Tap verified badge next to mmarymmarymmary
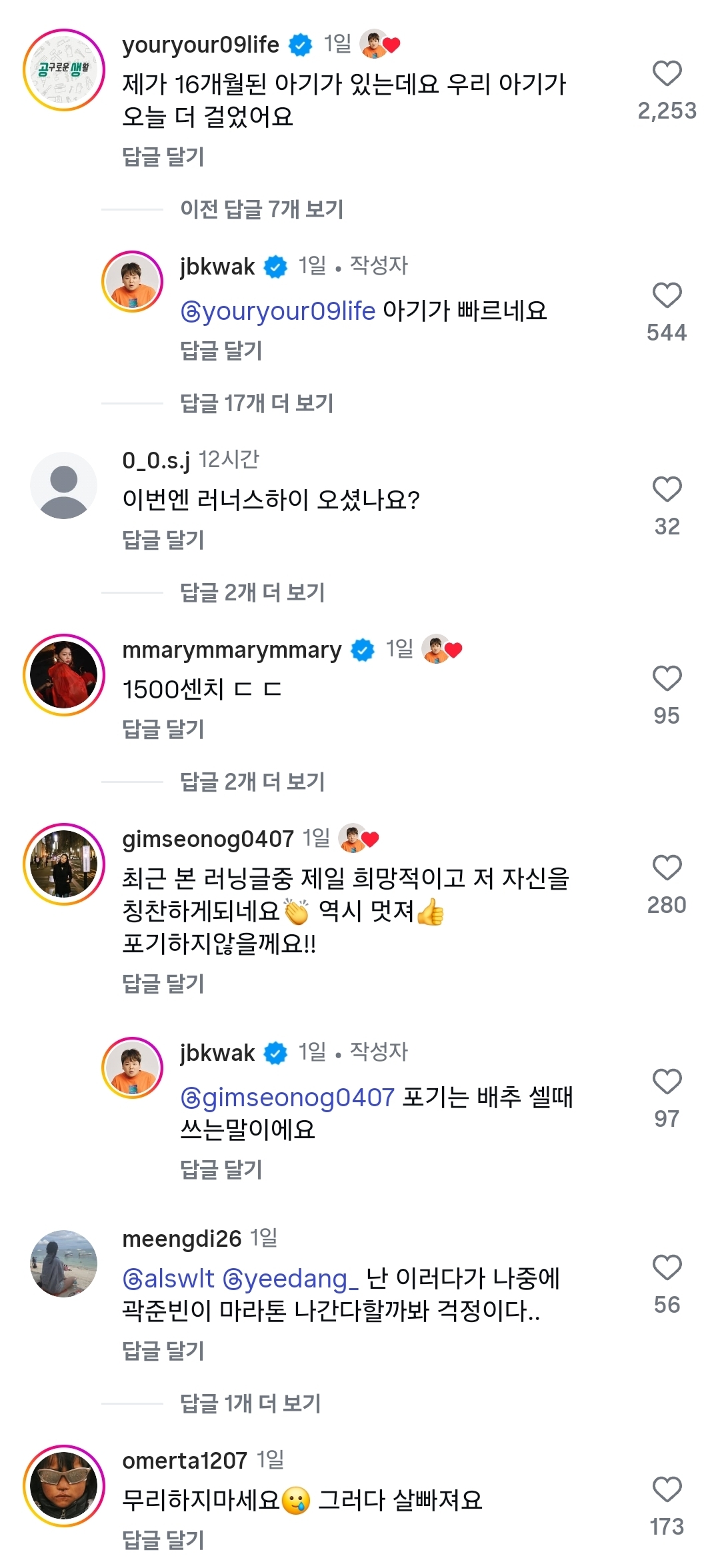 [x=363, y=650]
